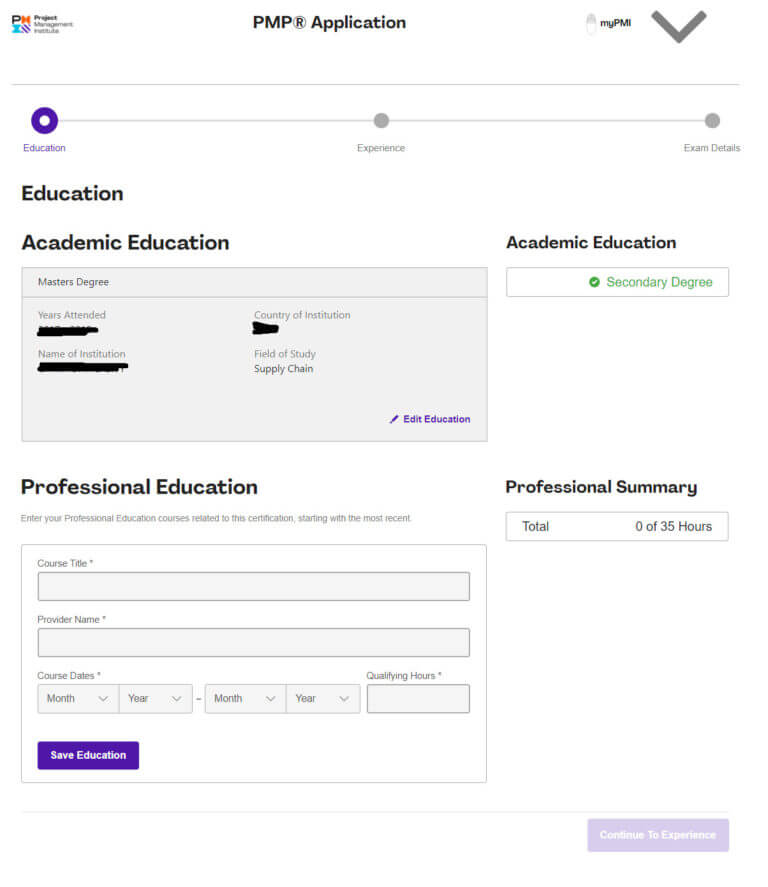Open the starting Year dropdown

pyautogui.click(x=155, y=698)
